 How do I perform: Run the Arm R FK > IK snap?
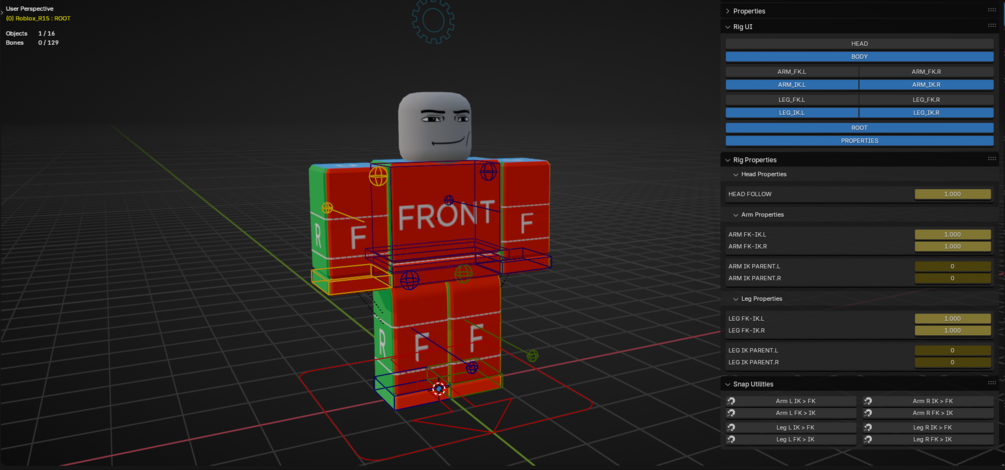(x=928, y=413)
